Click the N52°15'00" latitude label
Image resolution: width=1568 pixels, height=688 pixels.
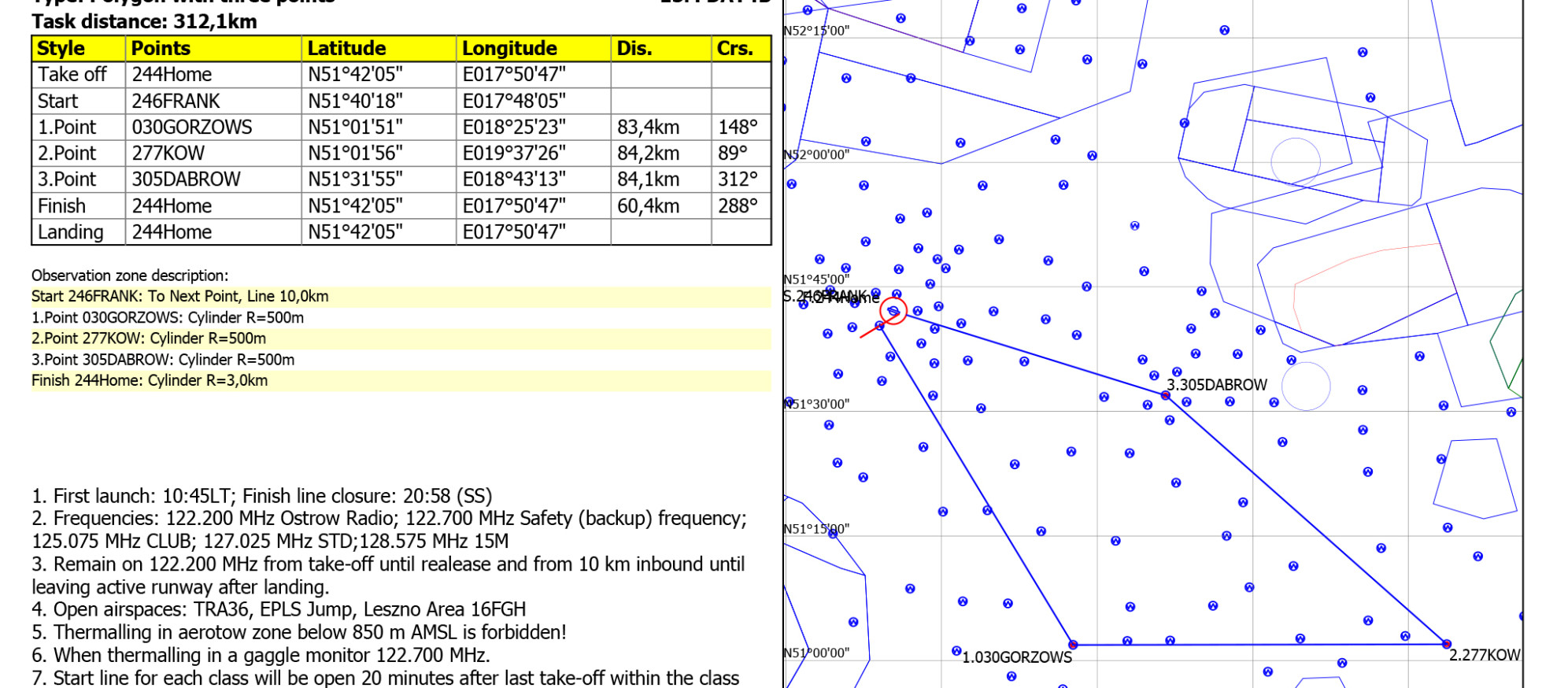click(x=817, y=31)
